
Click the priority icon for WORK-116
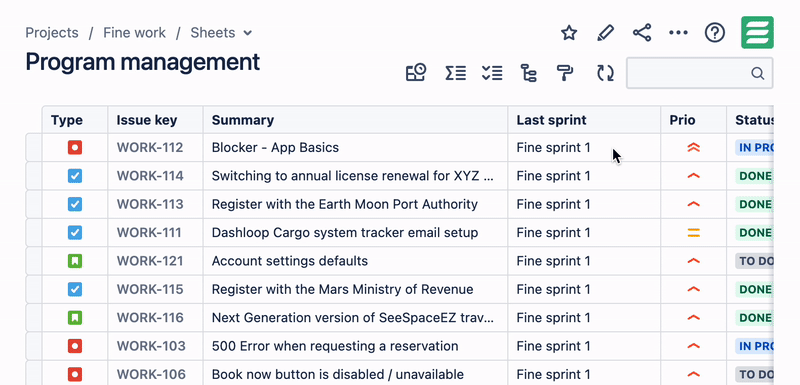point(693,318)
